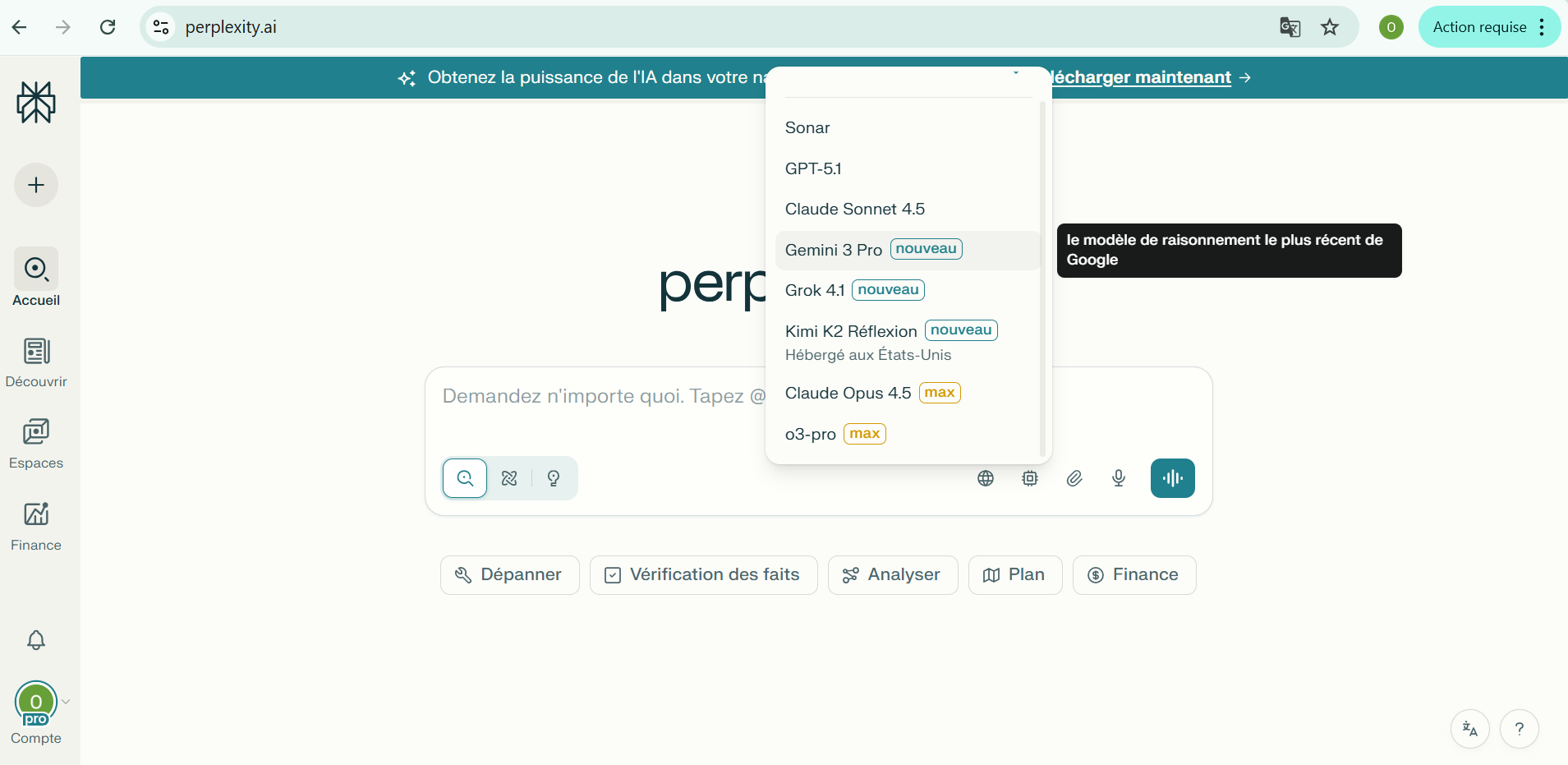Screen dimensions: 1568x765
Task: Switch to Research mode toggle
Action: (x=509, y=478)
